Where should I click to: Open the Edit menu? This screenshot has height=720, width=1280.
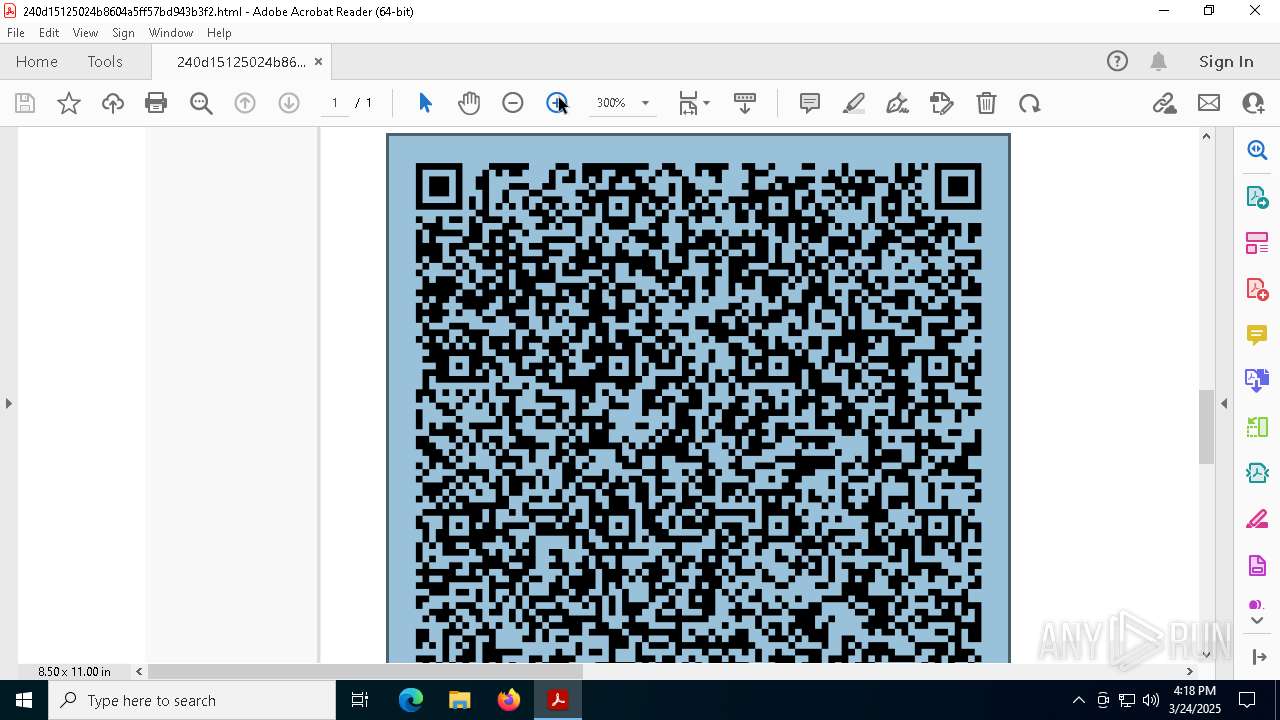pos(49,33)
